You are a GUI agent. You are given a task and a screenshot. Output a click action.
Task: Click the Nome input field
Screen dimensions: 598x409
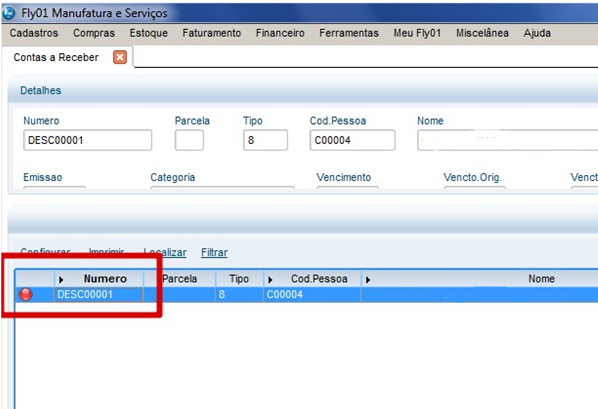(508, 140)
